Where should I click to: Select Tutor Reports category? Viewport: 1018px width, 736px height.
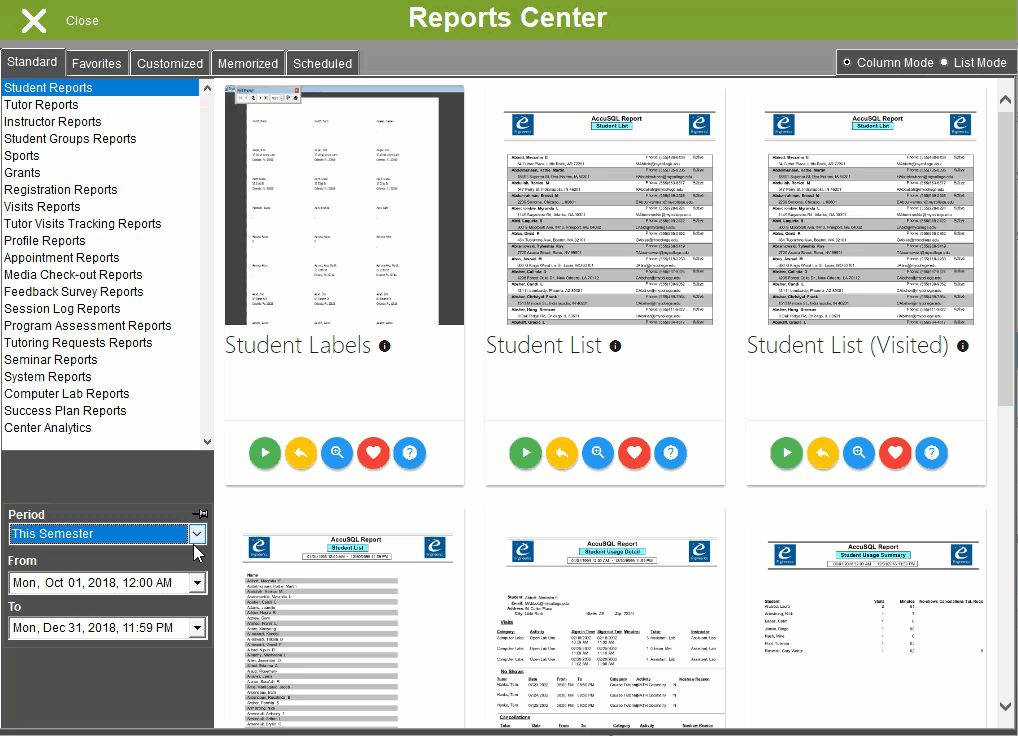click(x=101, y=104)
